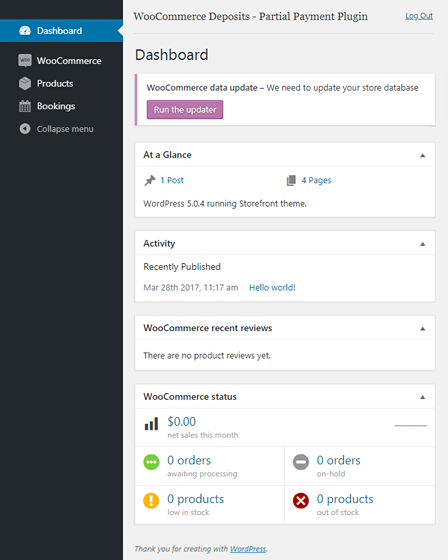Image resolution: width=448 pixels, height=560 pixels.
Task: Click the $0.00 net sales link
Action: click(x=182, y=421)
